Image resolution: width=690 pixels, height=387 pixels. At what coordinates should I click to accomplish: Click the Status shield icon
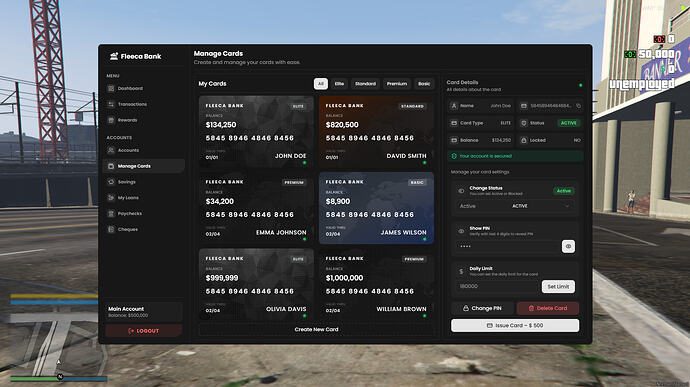click(x=524, y=123)
